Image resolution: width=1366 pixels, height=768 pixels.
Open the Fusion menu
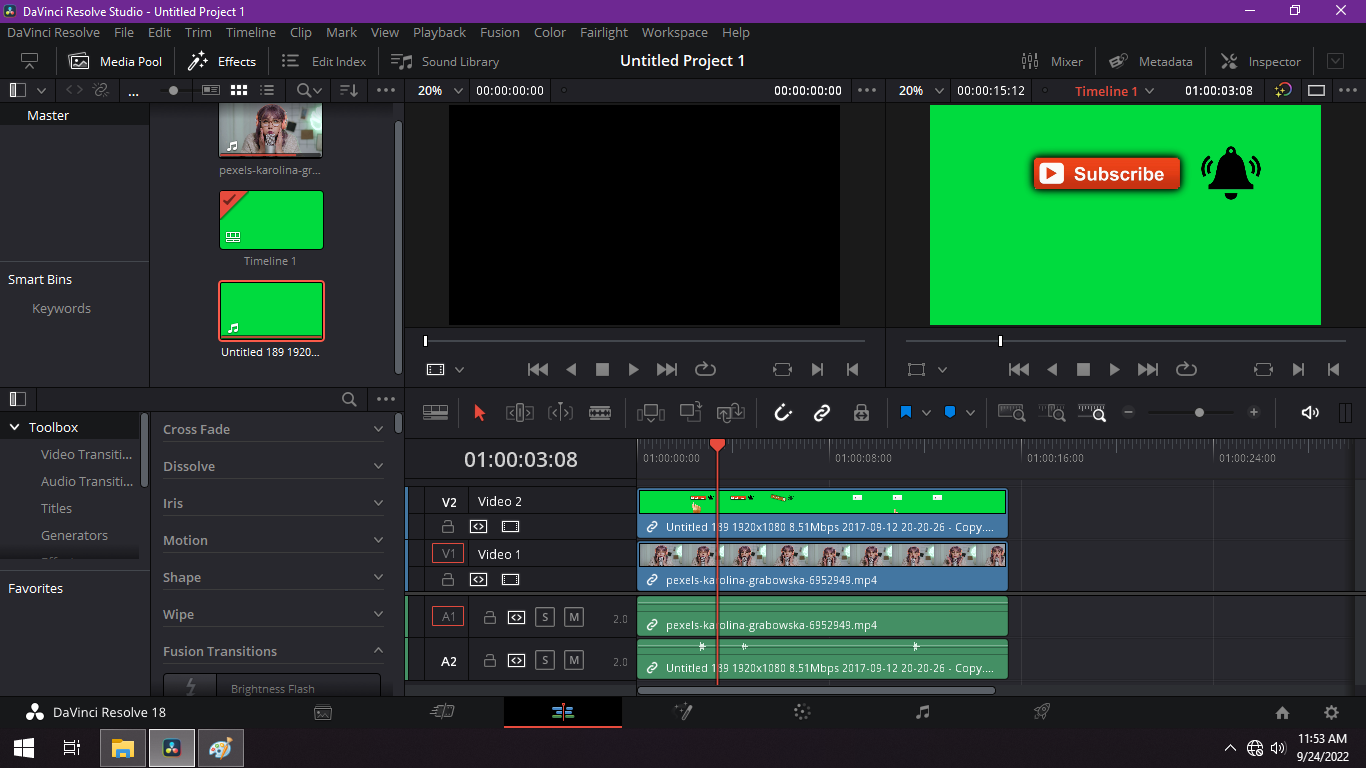(500, 32)
